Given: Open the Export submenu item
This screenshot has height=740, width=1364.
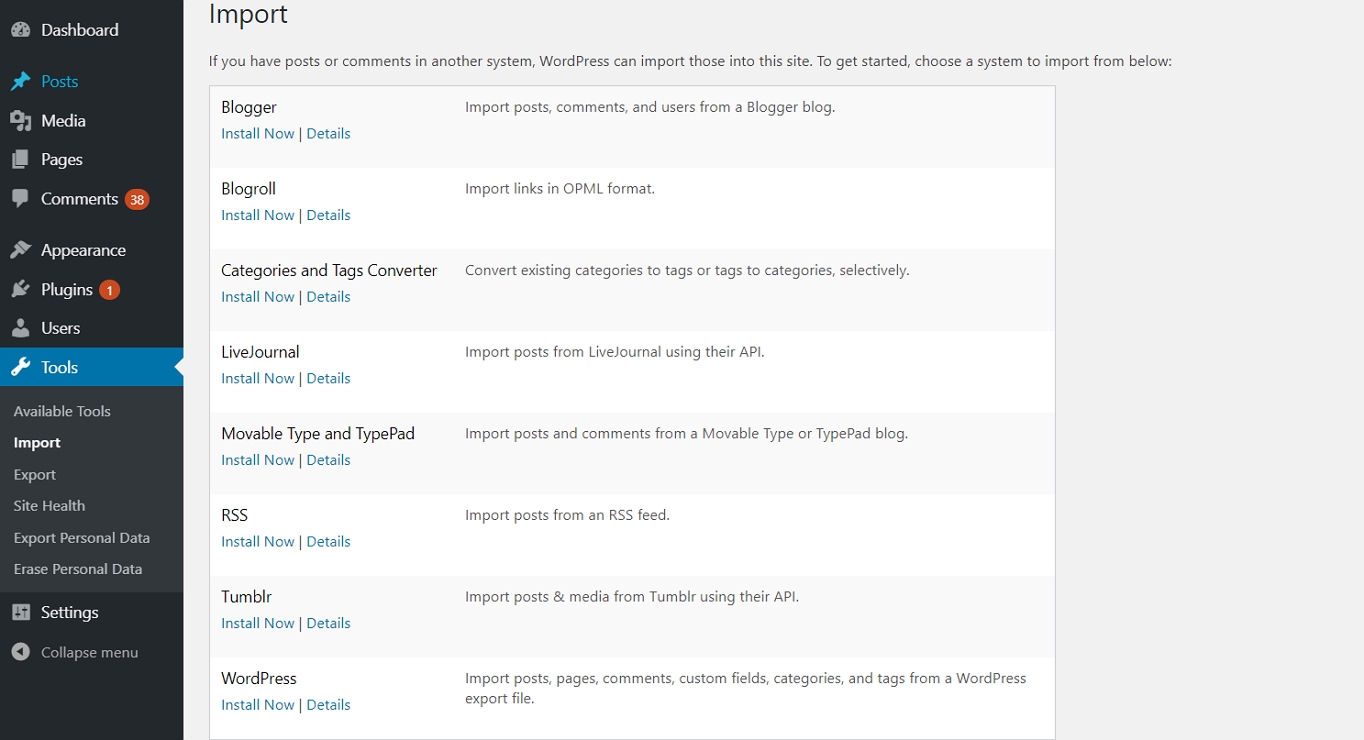Looking at the screenshot, I should (34, 475).
